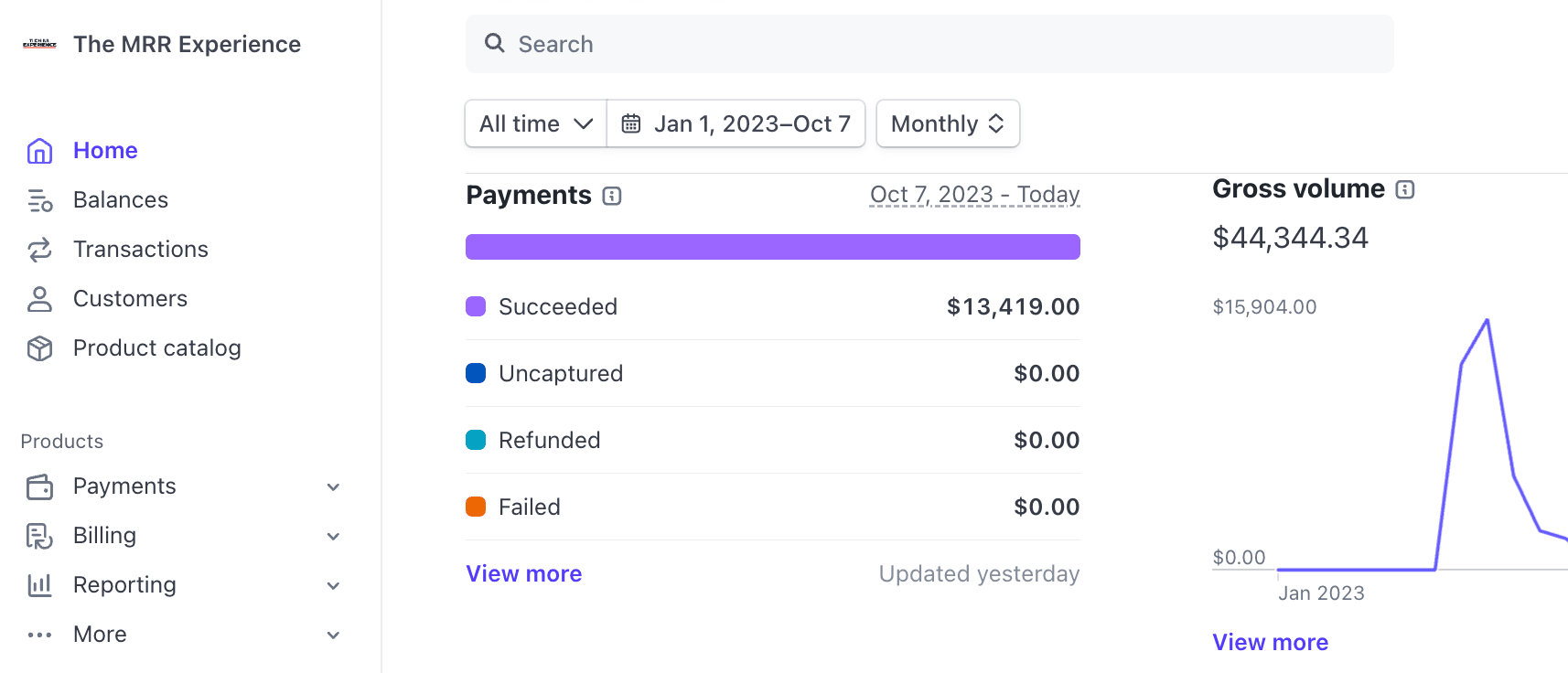Click the Customers person icon
1568x673 pixels.
pyautogui.click(x=39, y=299)
